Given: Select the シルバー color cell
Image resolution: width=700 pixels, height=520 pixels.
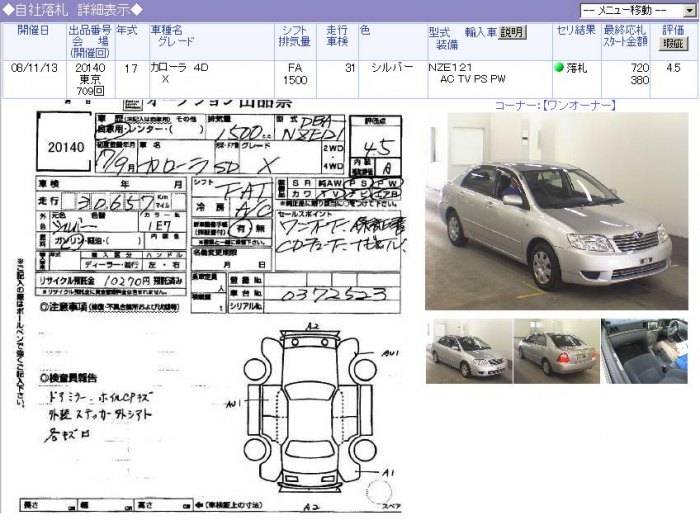Looking at the screenshot, I should tap(392, 67).
